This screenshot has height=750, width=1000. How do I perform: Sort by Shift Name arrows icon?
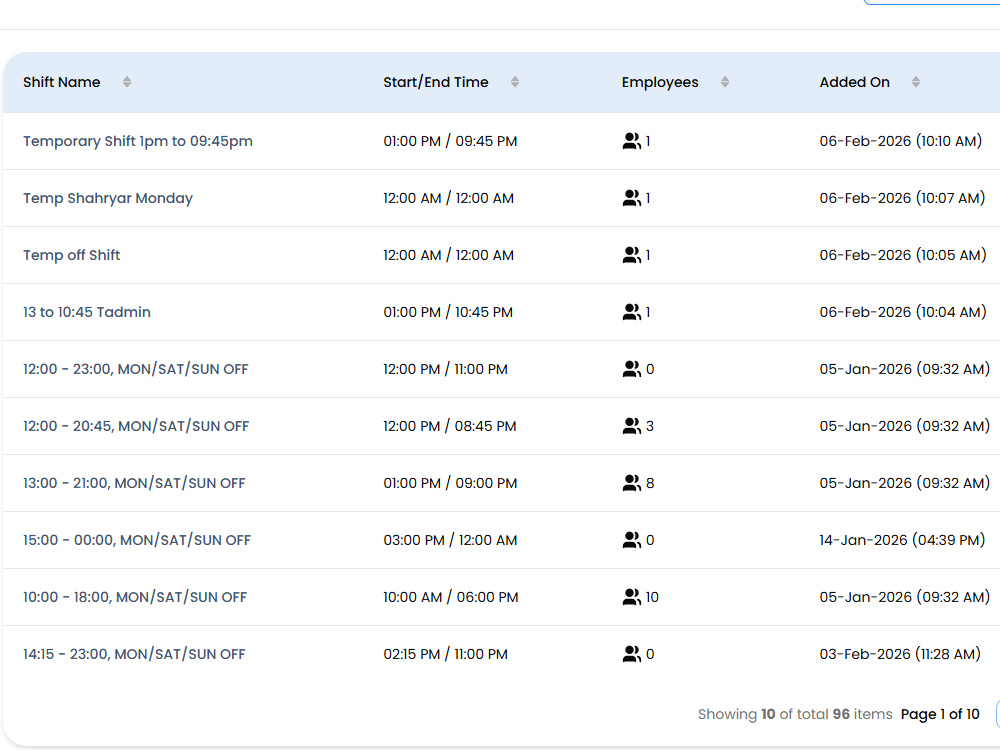pyautogui.click(x=127, y=82)
